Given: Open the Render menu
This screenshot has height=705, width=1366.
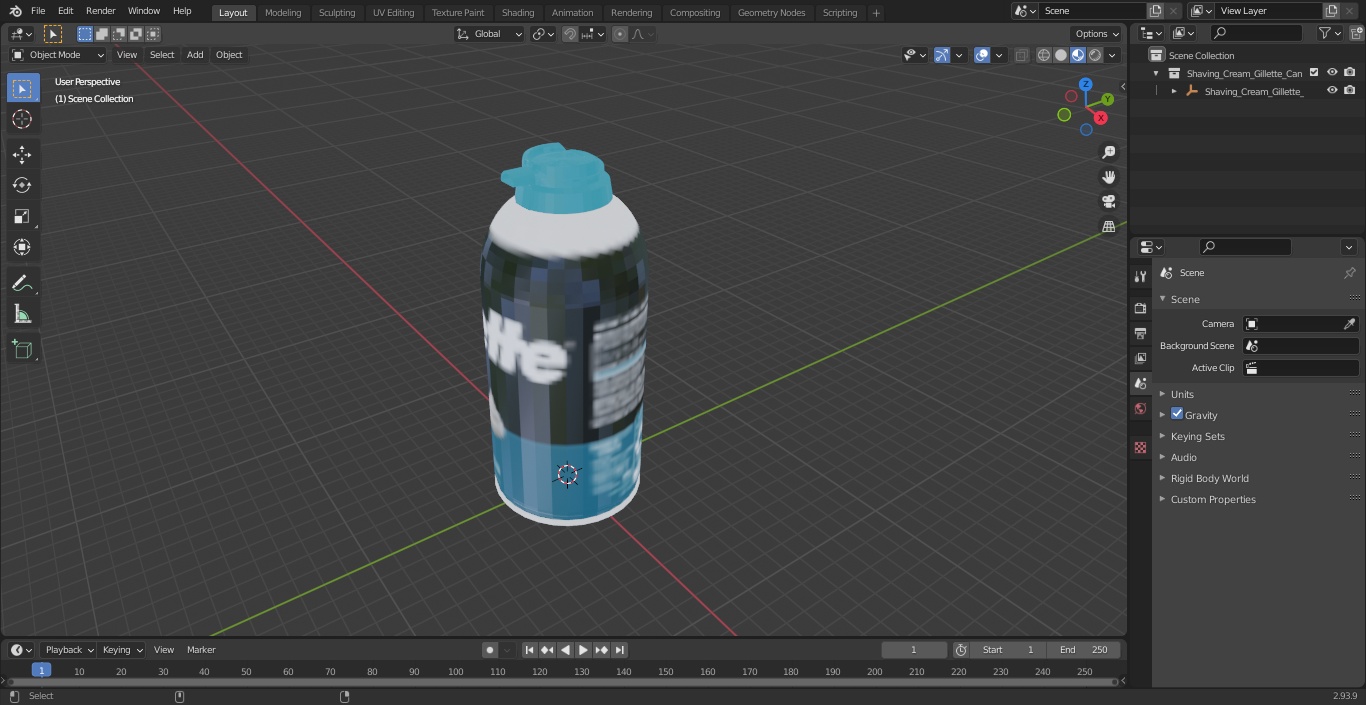Looking at the screenshot, I should coord(100,11).
